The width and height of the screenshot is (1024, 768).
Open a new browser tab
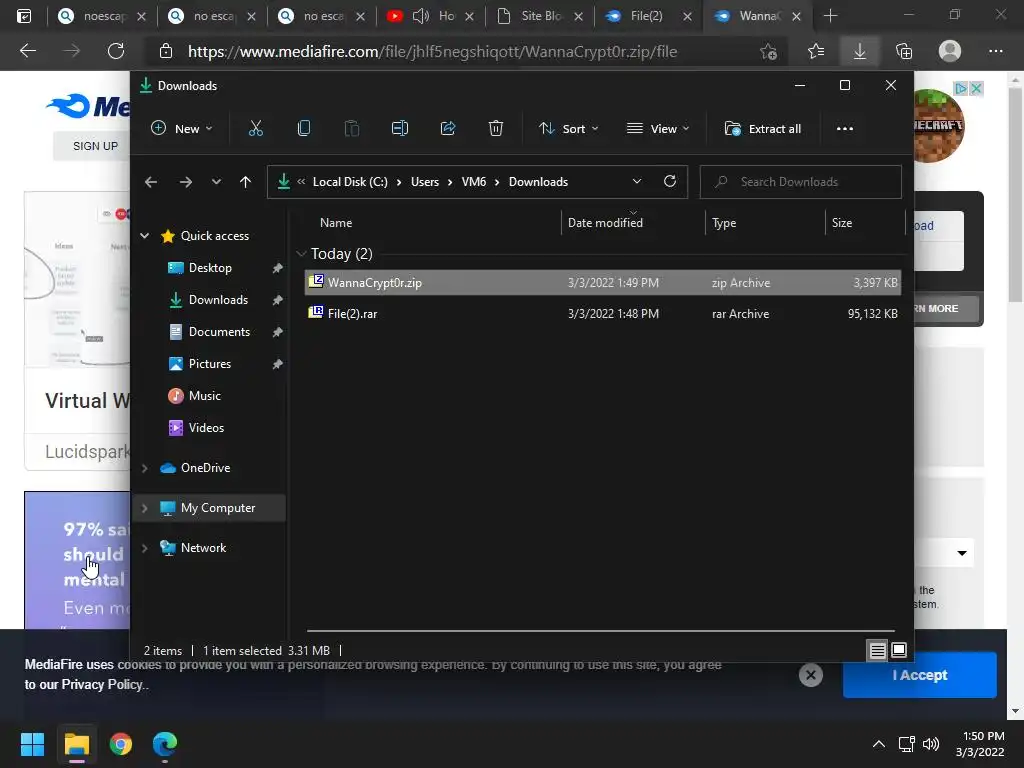[830, 16]
